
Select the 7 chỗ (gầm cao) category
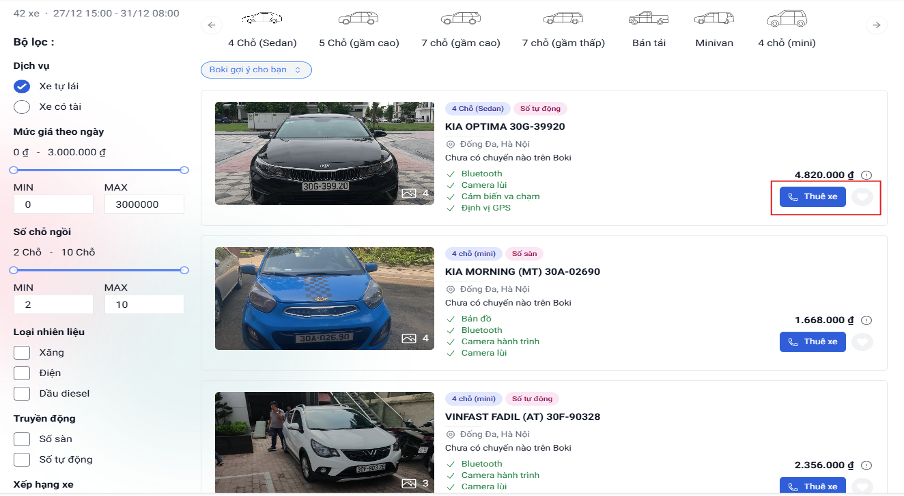tap(461, 30)
